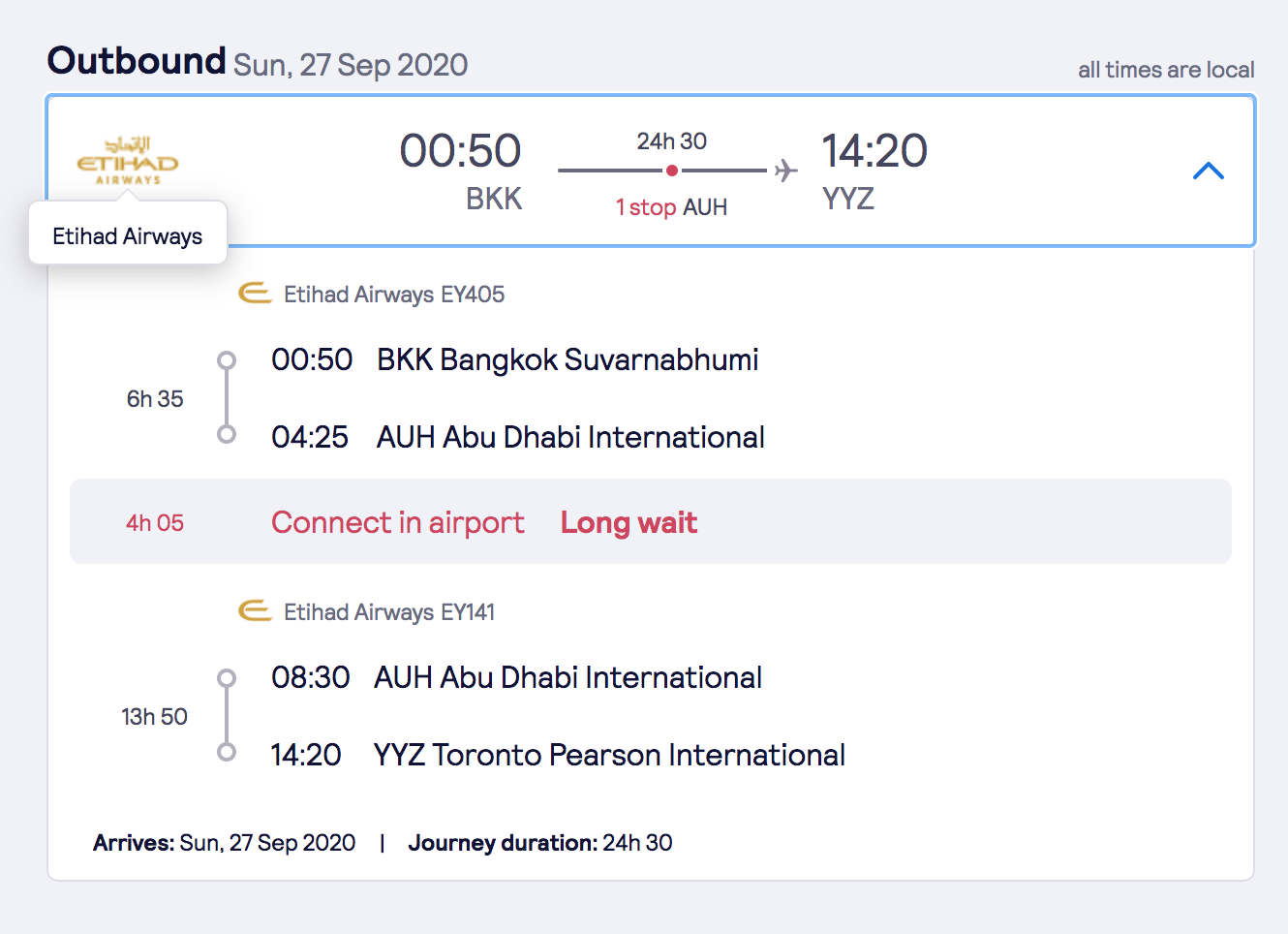The width and height of the screenshot is (1288, 934).
Task: Click the Long wait warning text
Action: click(x=629, y=523)
